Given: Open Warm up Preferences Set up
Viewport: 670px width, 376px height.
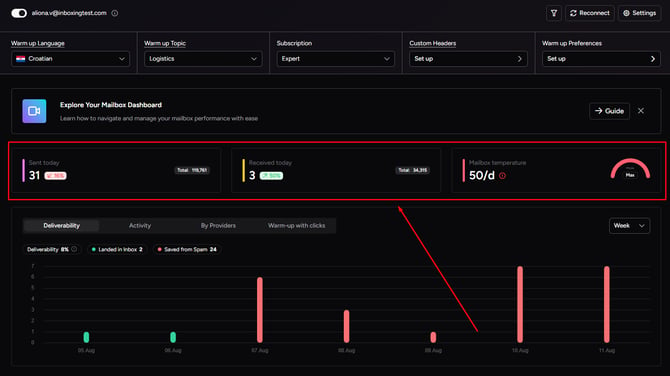Looking at the screenshot, I should pyautogui.click(x=601, y=59).
